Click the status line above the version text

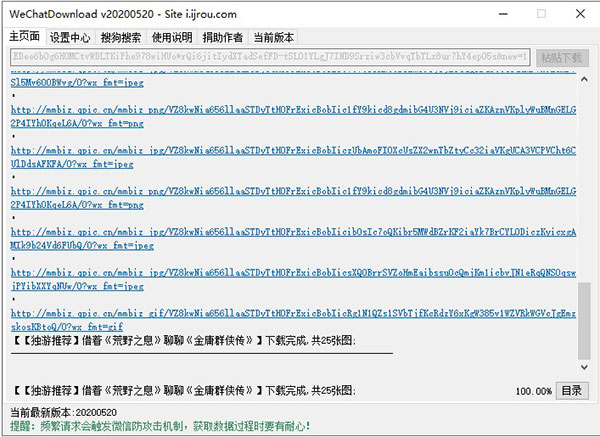point(184,391)
